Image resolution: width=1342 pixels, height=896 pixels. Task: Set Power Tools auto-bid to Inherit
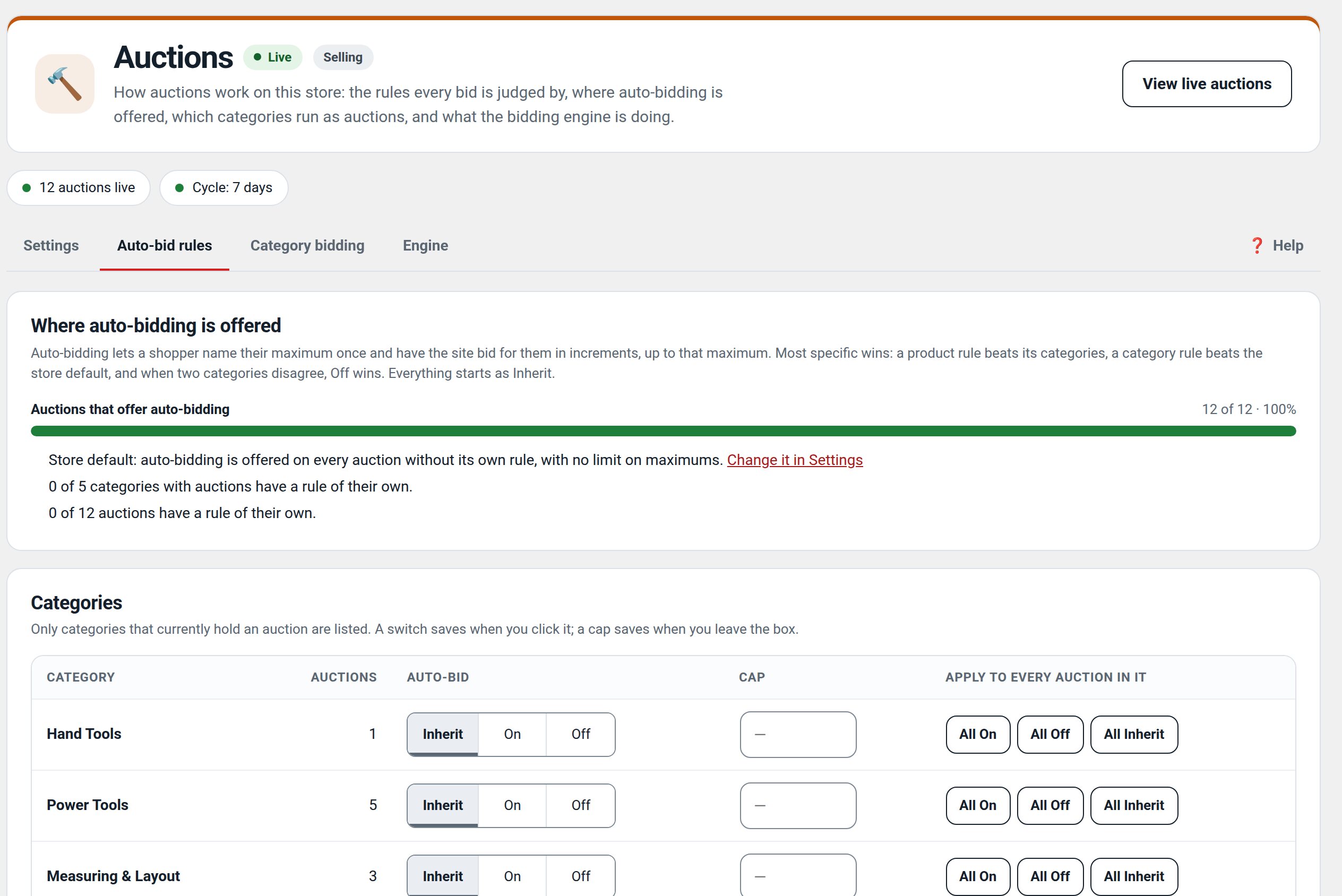(x=443, y=805)
